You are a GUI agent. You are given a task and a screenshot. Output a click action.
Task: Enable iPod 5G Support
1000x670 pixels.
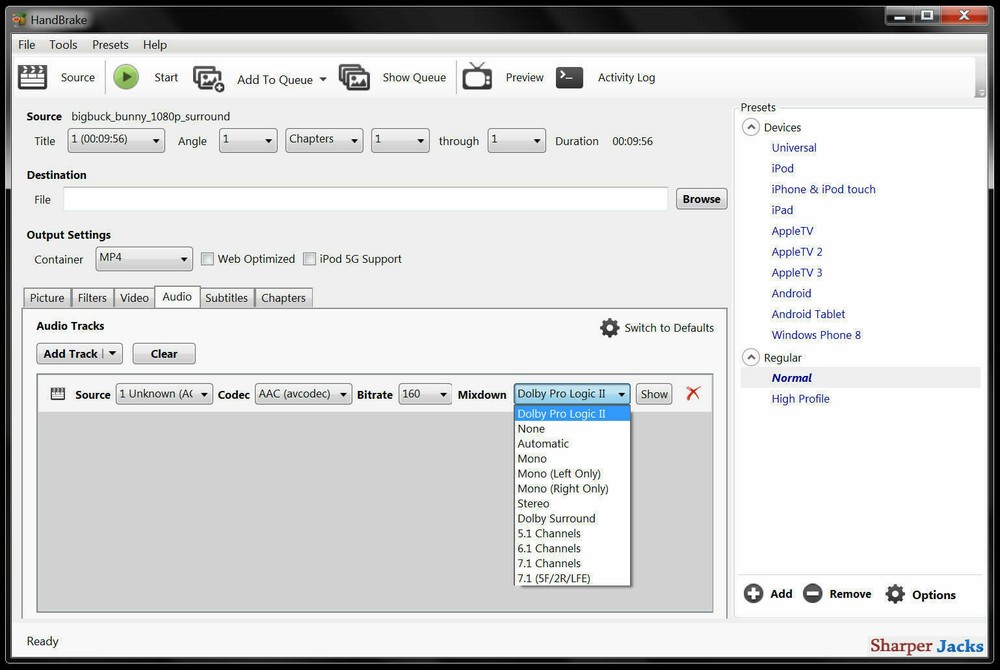pos(310,258)
